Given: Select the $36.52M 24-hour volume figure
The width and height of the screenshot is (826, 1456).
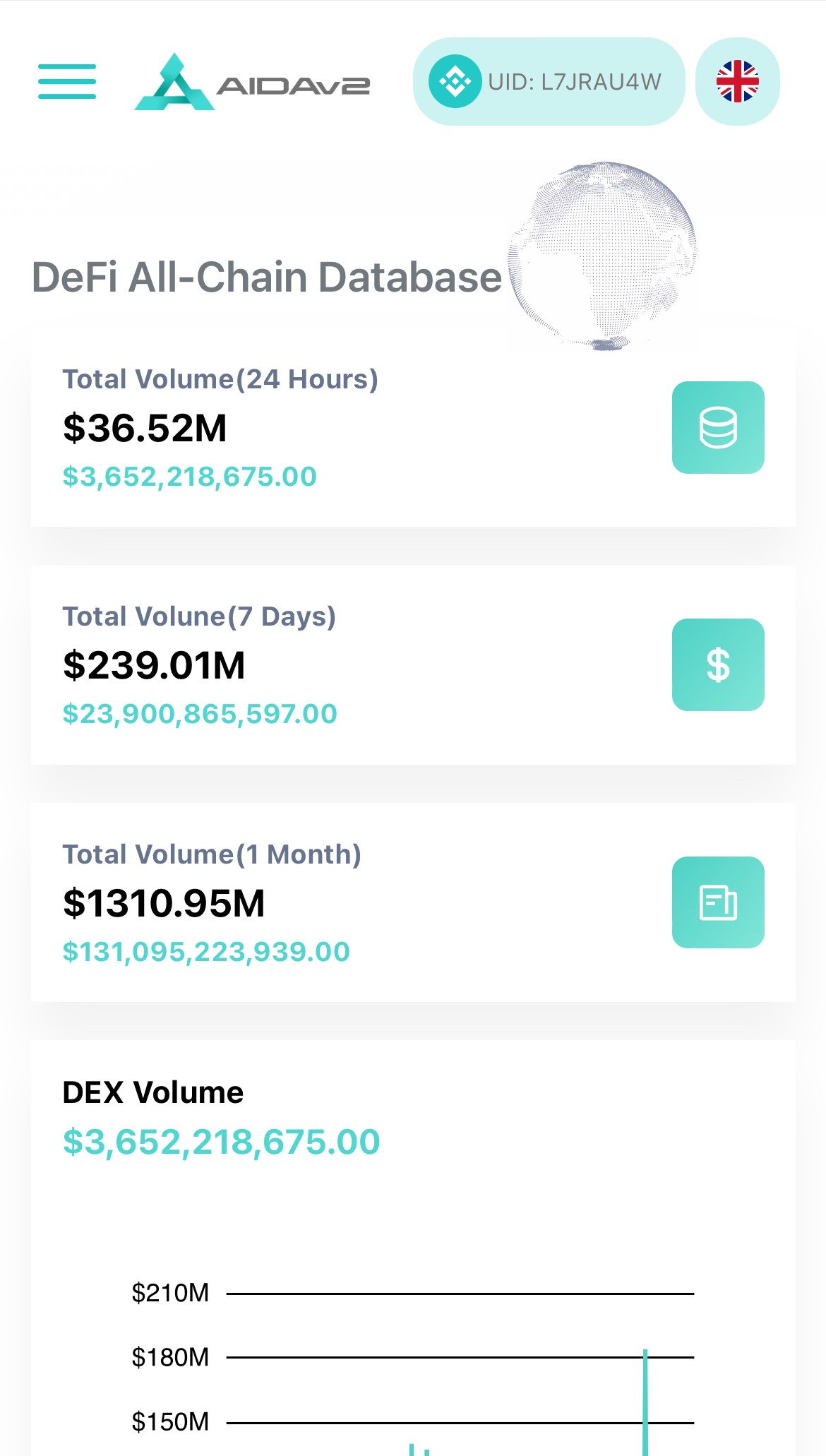Looking at the screenshot, I should (x=145, y=429).
